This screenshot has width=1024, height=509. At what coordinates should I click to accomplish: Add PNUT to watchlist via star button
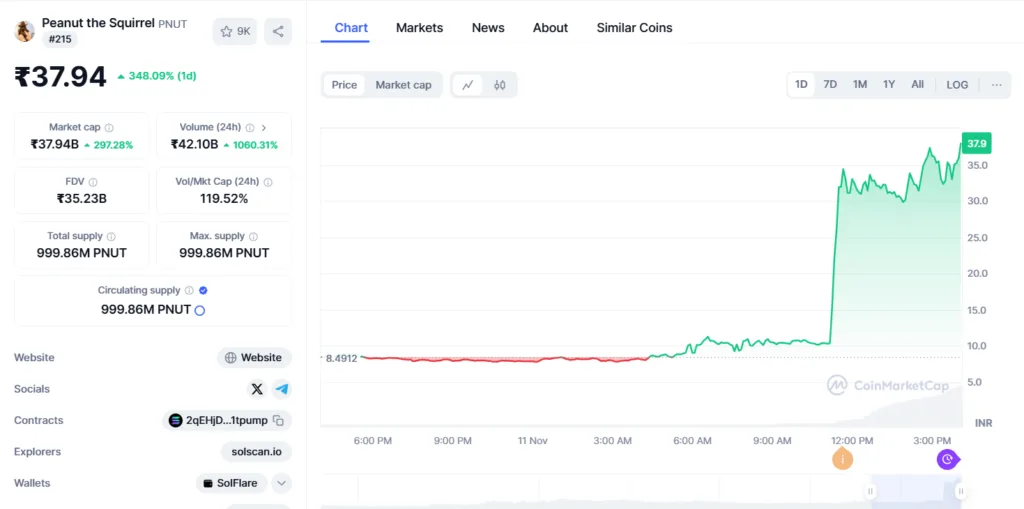(x=235, y=31)
